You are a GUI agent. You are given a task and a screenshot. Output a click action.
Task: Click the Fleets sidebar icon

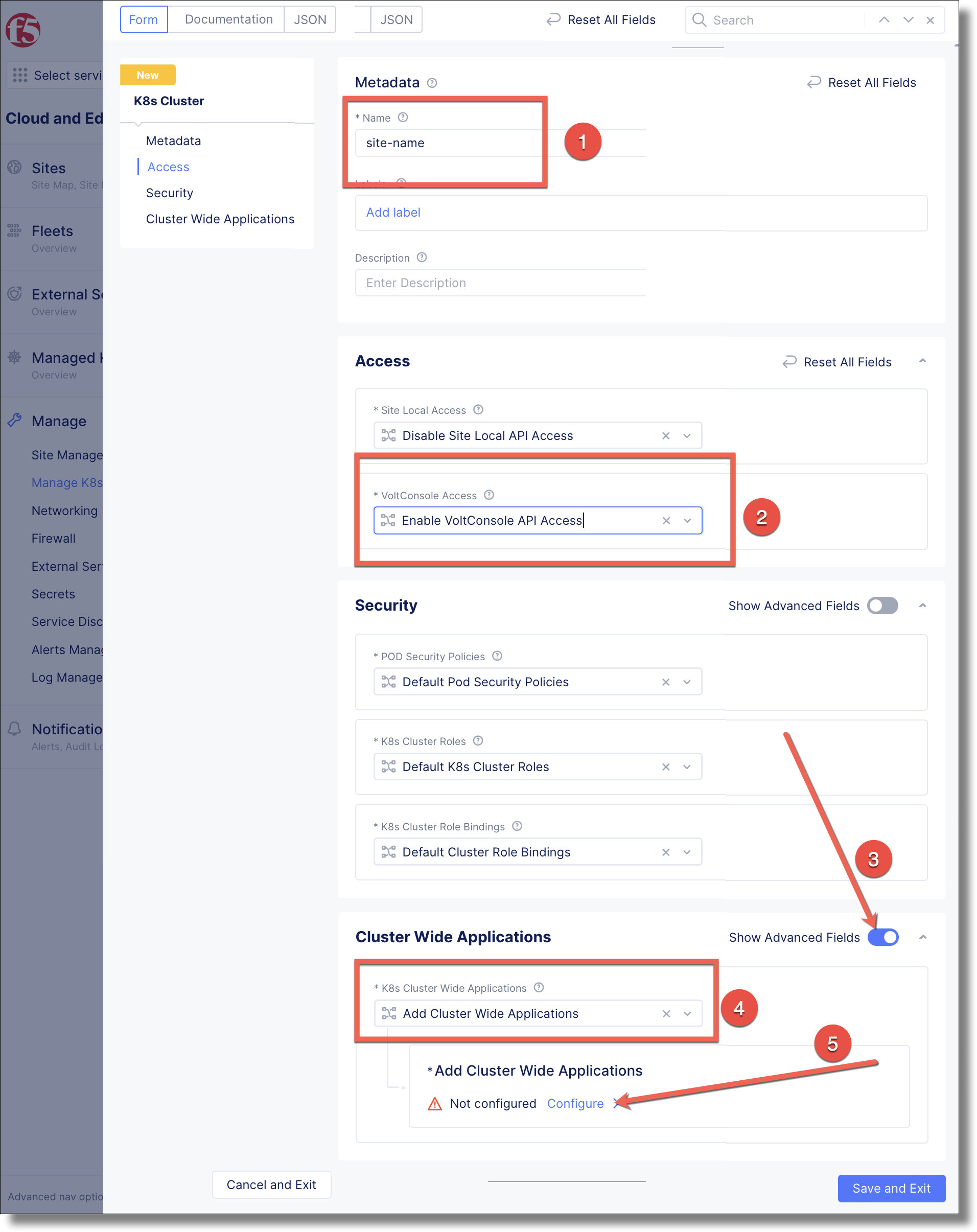14,230
